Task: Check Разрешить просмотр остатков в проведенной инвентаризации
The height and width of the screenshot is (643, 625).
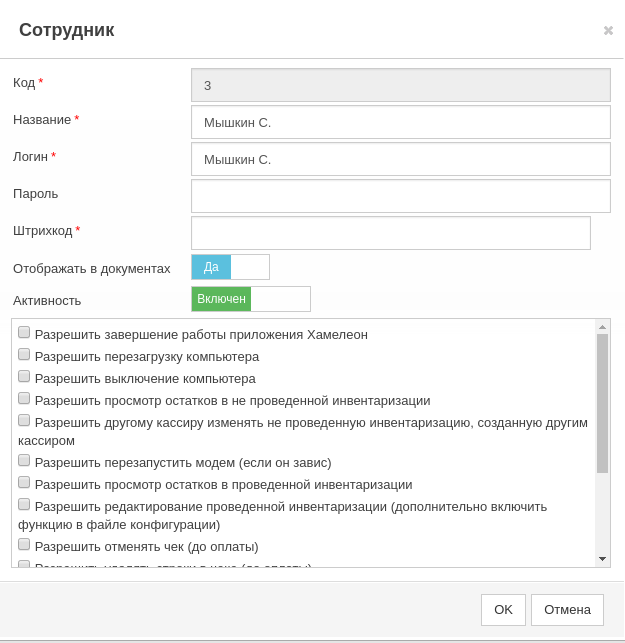Action: (24, 482)
